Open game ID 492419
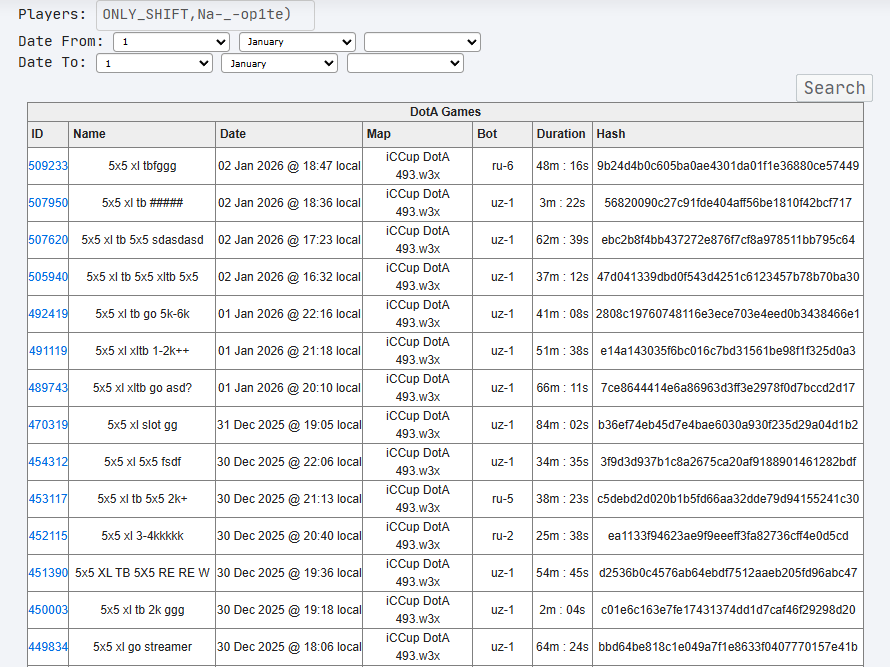This screenshot has width=890, height=667. (48, 314)
